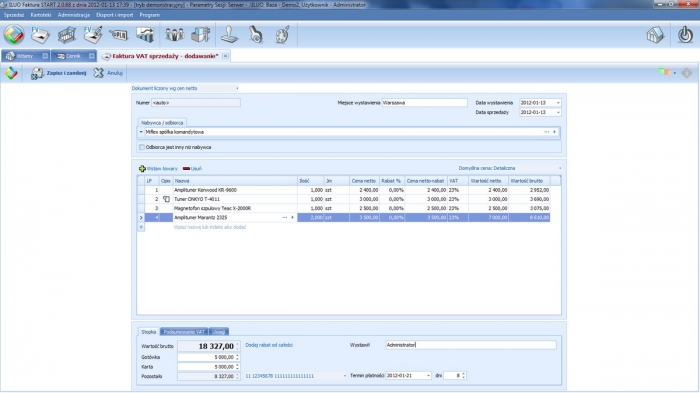Click the colored layout icon near diamond
Screen dimensions: 700x393
click(665, 72)
